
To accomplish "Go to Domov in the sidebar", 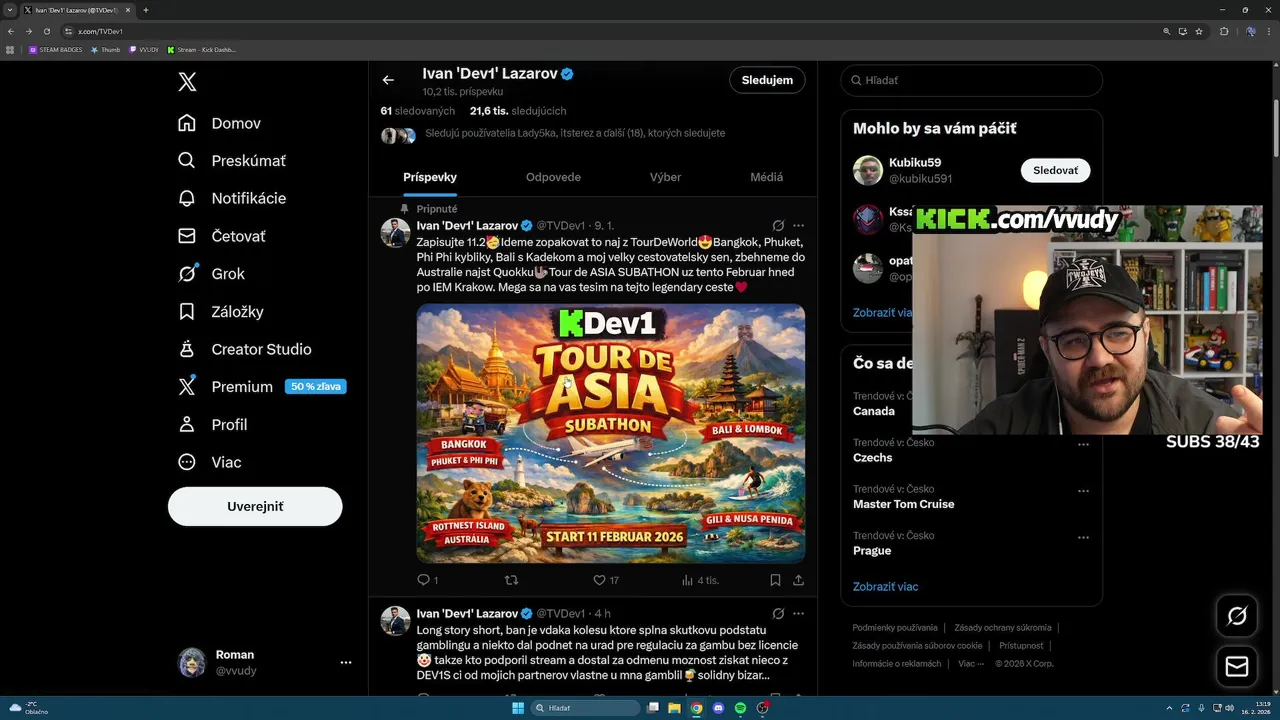I will pyautogui.click(x=220, y=123).
